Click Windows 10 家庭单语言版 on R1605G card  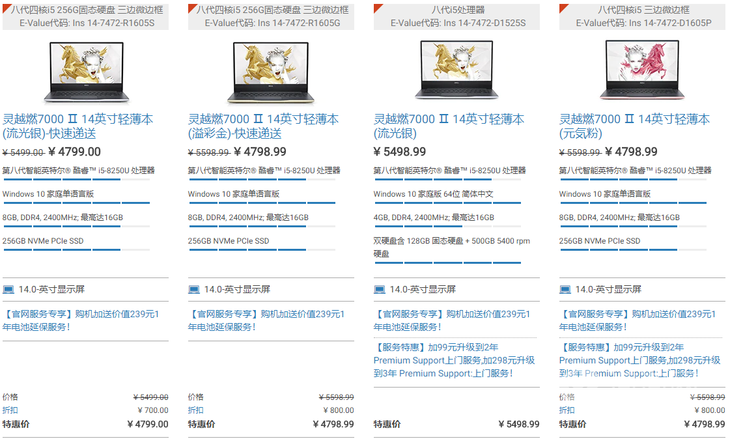click(233, 194)
